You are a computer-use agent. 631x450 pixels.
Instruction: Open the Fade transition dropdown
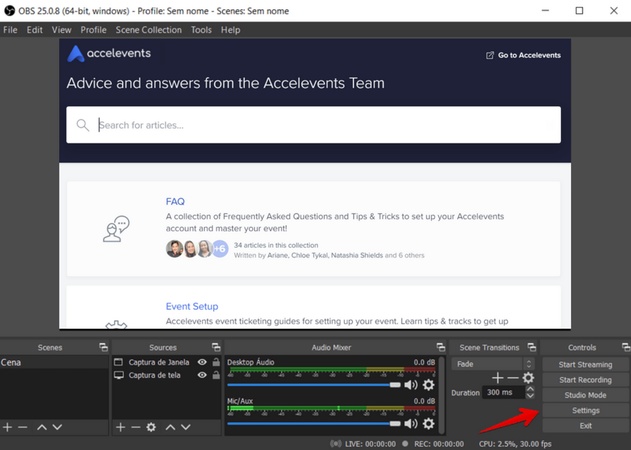(492, 363)
